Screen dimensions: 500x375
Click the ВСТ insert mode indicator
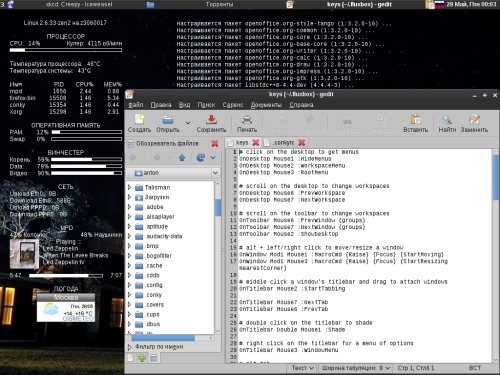475,368
